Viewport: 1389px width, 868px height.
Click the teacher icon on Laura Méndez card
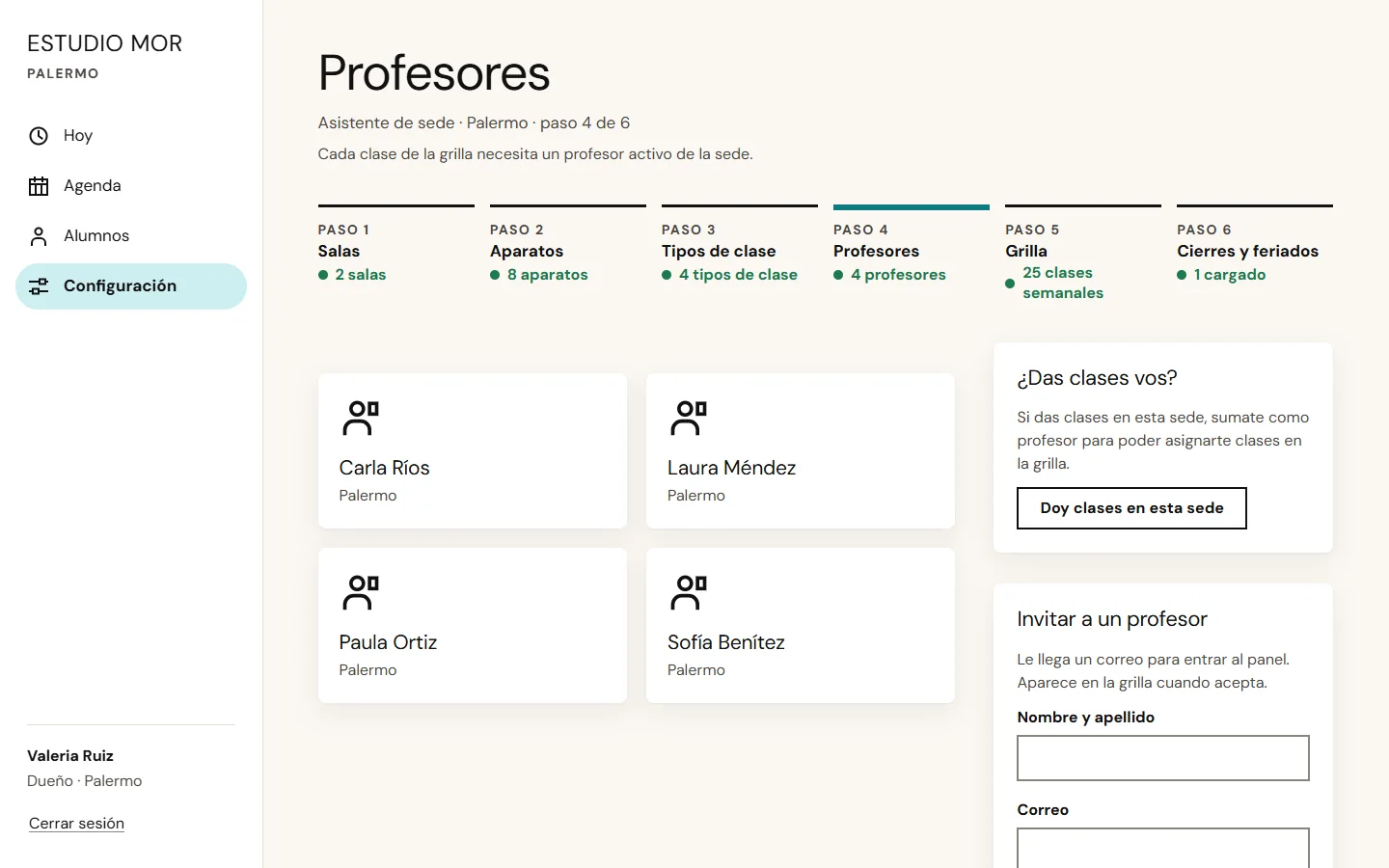[x=689, y=419]
